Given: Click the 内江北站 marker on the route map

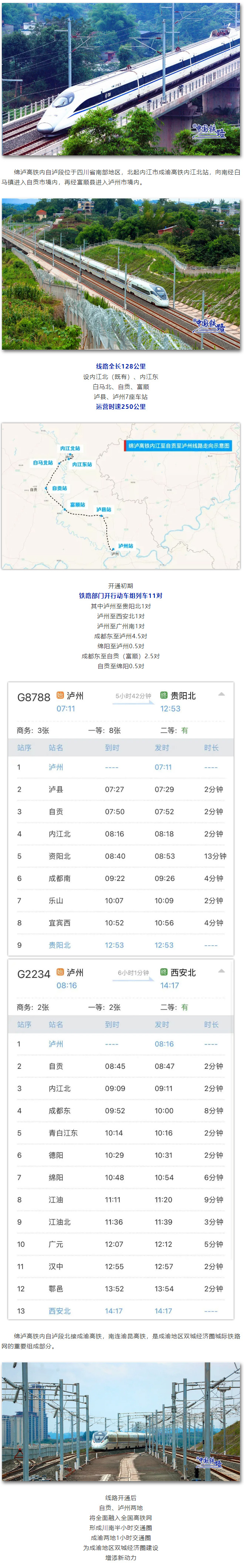Looking at the screenshot, I should coord(70,449).
